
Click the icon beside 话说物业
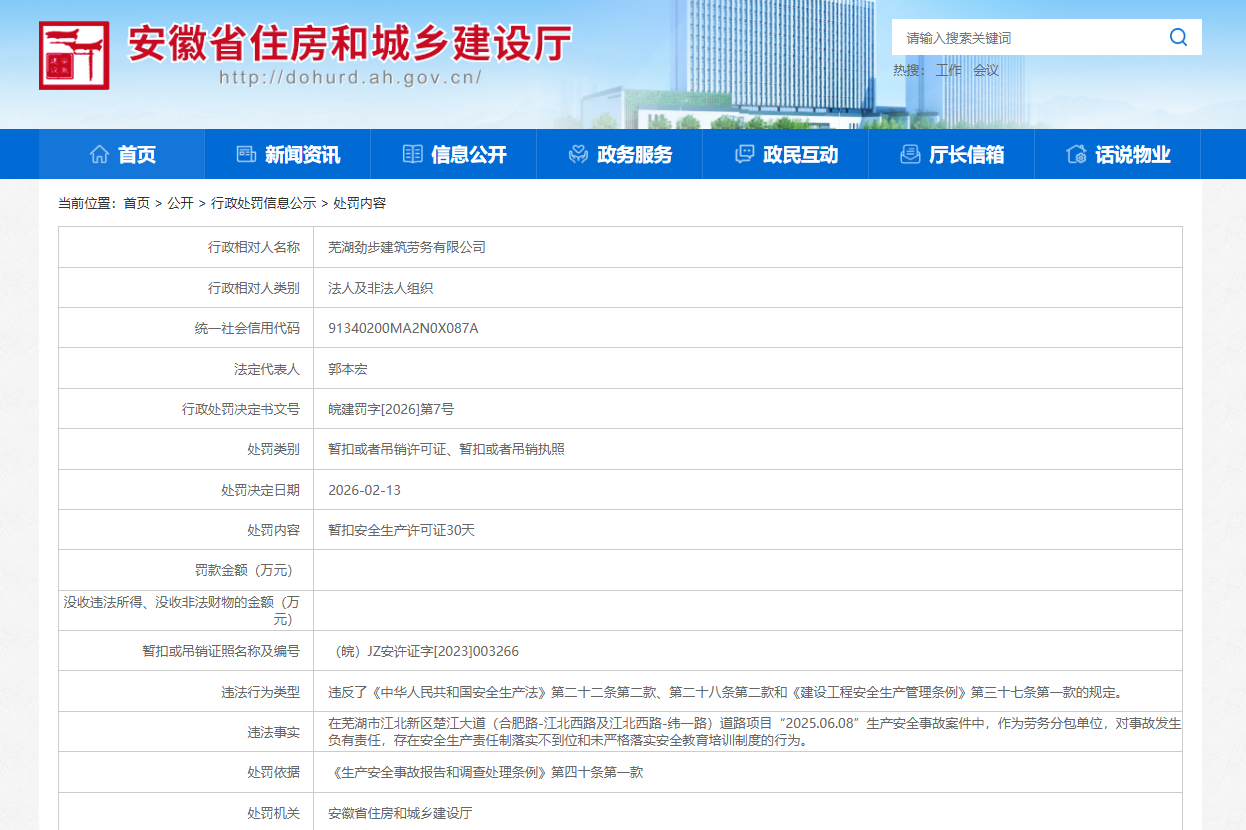[x=1076, y=154]
